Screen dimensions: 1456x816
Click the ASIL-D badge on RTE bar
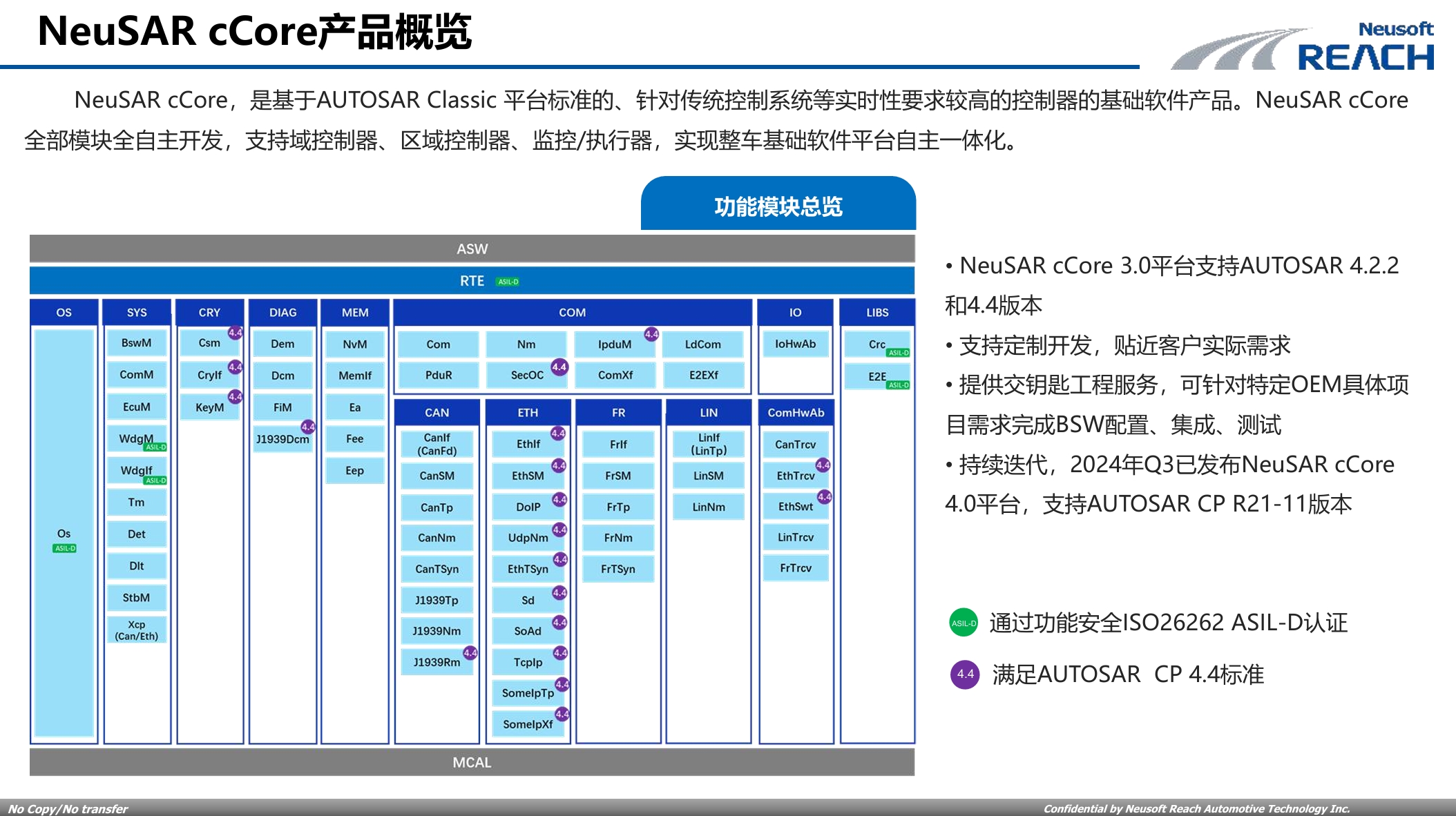[508, 282]
